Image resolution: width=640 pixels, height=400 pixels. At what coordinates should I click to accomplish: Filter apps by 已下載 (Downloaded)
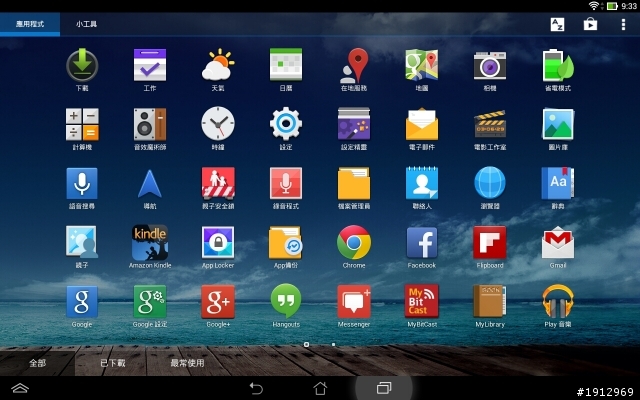113,363
